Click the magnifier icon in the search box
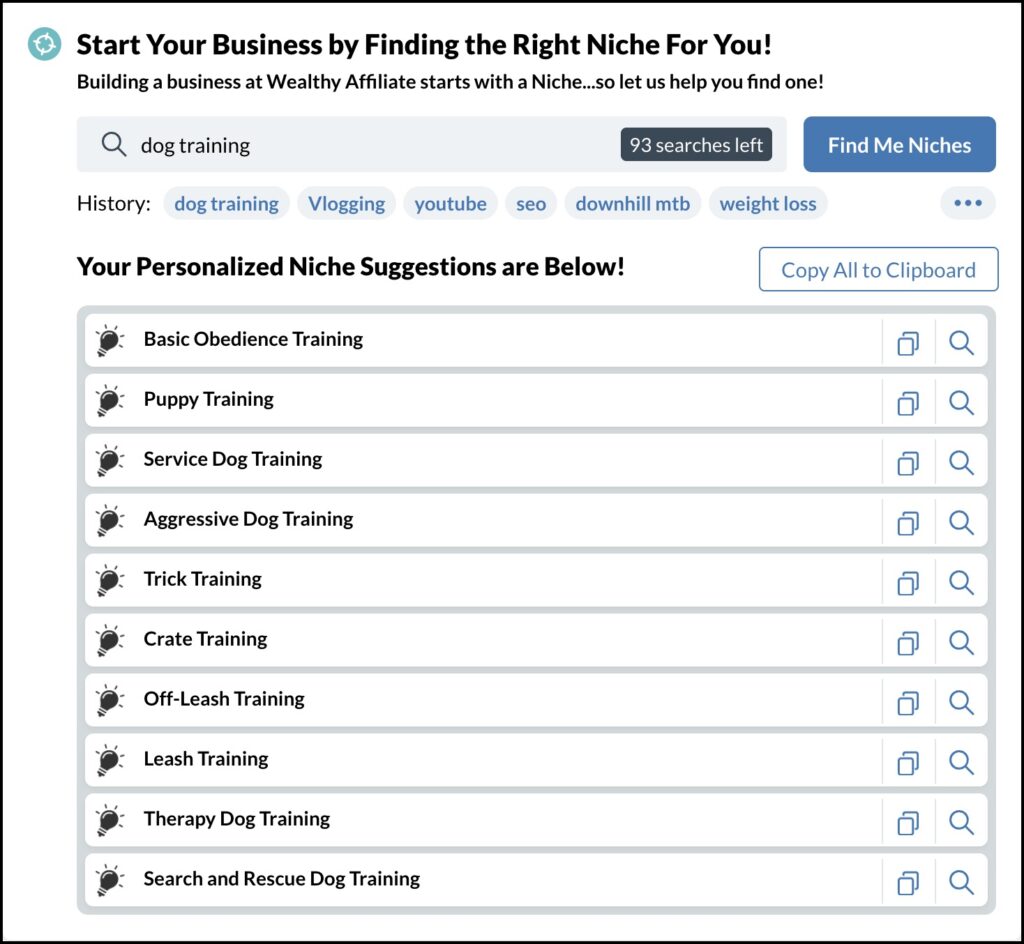Viewport: 1024px width, 944px height. coord(114,144)
